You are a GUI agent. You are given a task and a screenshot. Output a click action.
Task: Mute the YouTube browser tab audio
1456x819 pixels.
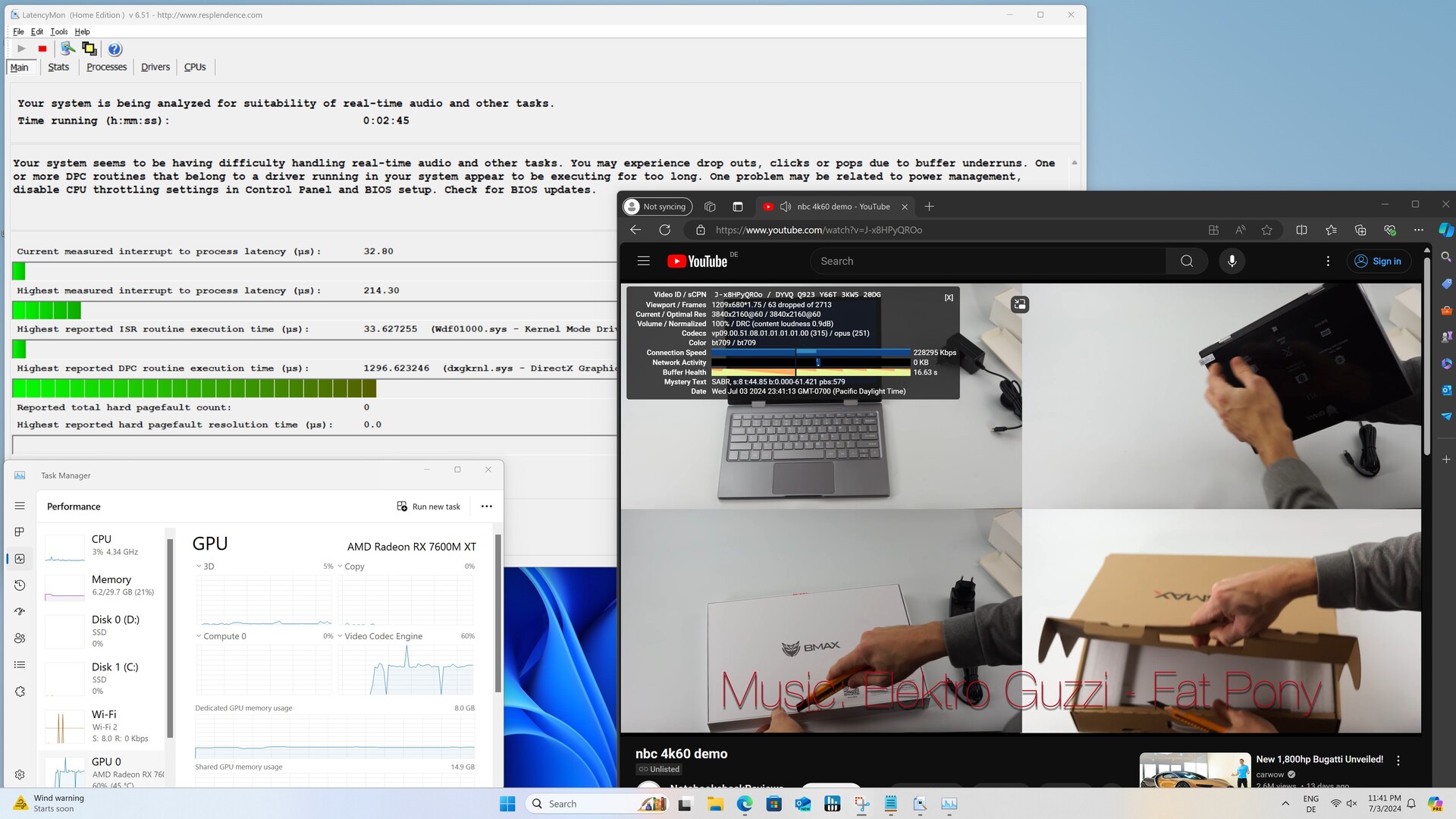pos(785,206)
